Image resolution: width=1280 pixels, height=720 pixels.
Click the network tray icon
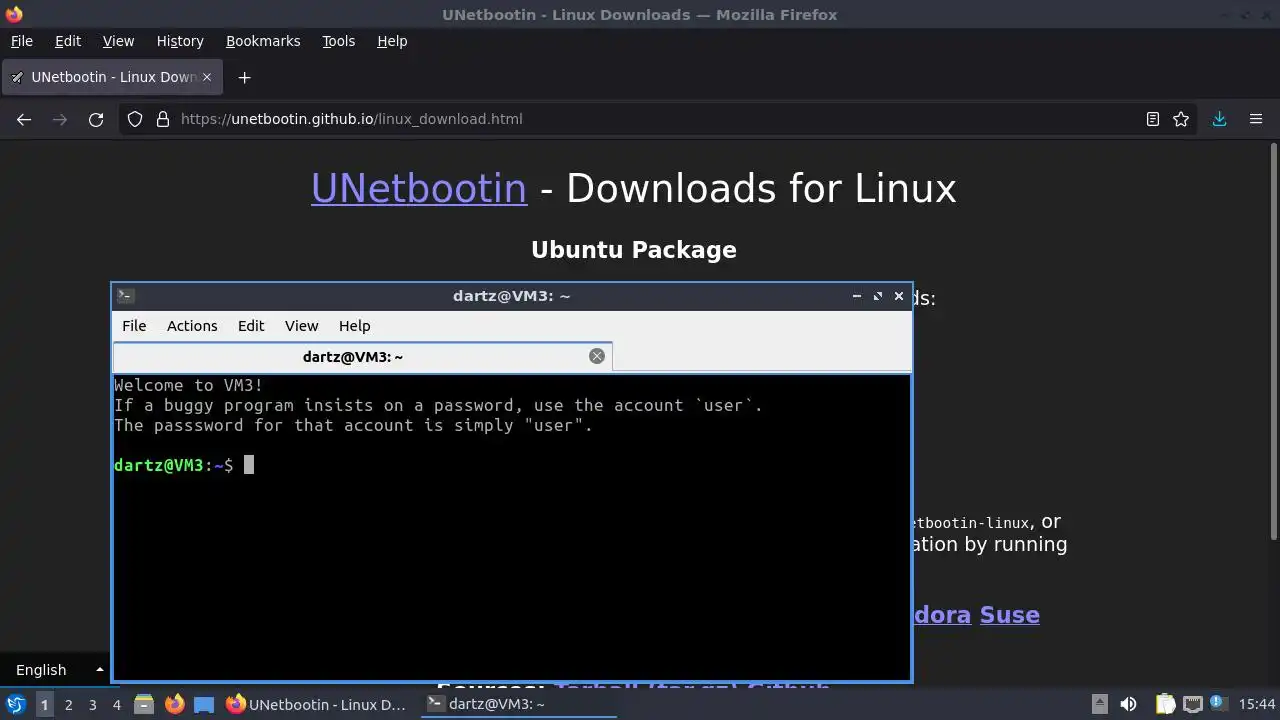(x=1192, y=704)
